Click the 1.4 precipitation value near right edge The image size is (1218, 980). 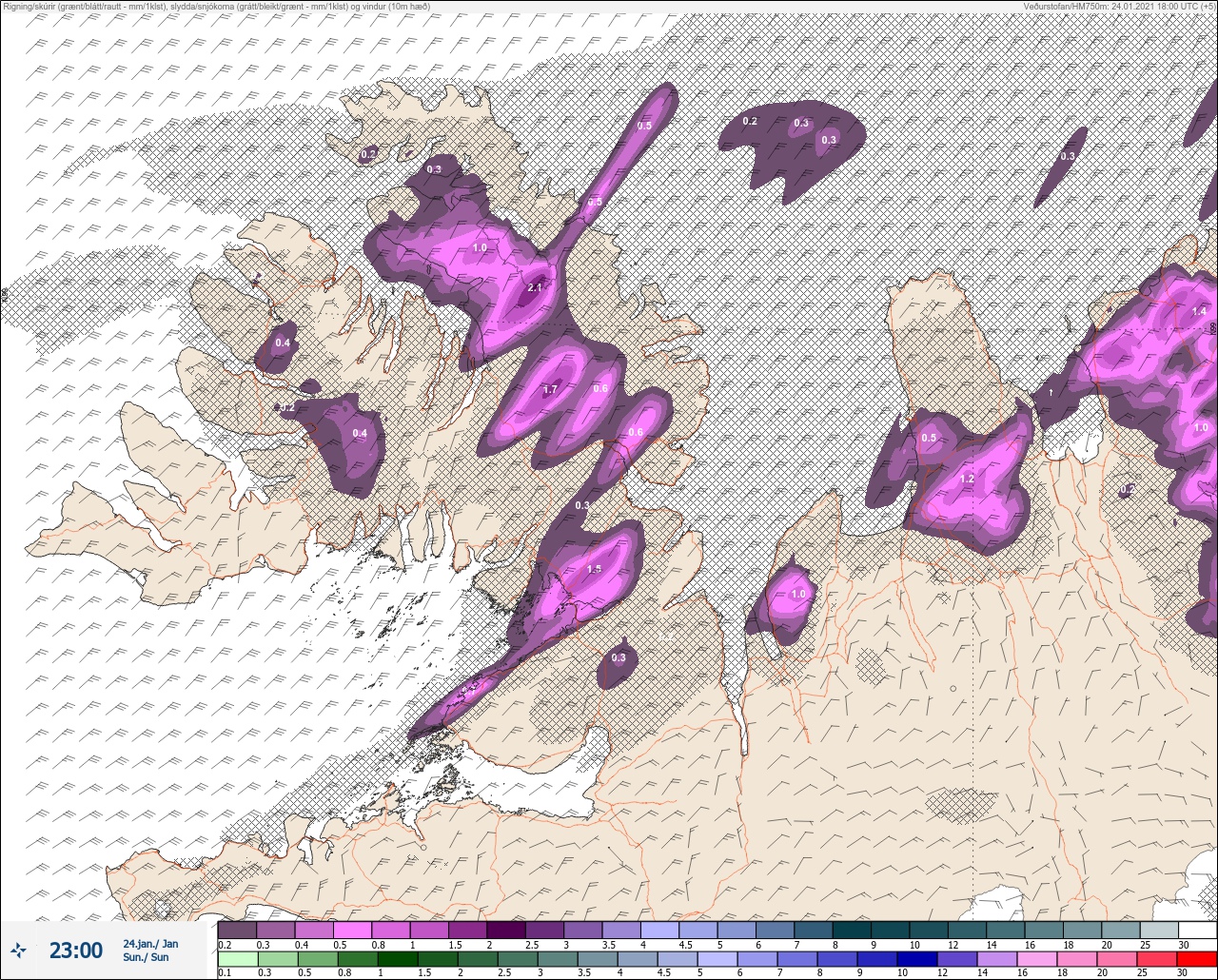[x=1199, y=311]
